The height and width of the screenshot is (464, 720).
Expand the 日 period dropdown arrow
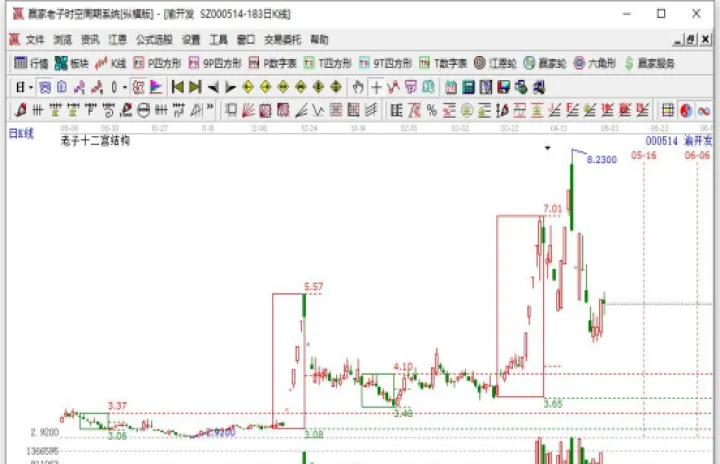(x=31, y=87)
